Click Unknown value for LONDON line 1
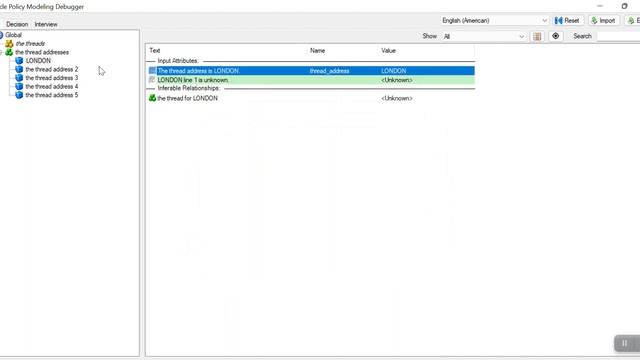 (x=397, y=80)
